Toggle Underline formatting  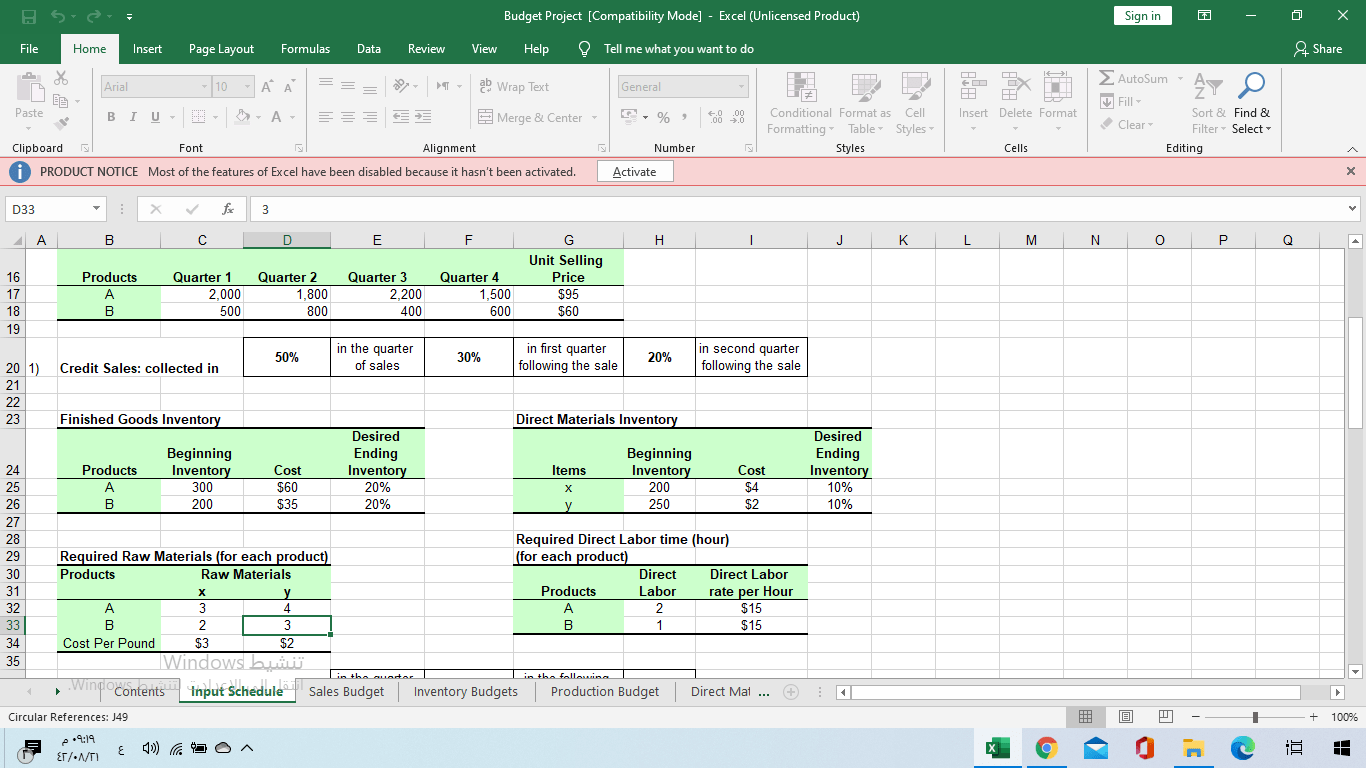(154, 117)
